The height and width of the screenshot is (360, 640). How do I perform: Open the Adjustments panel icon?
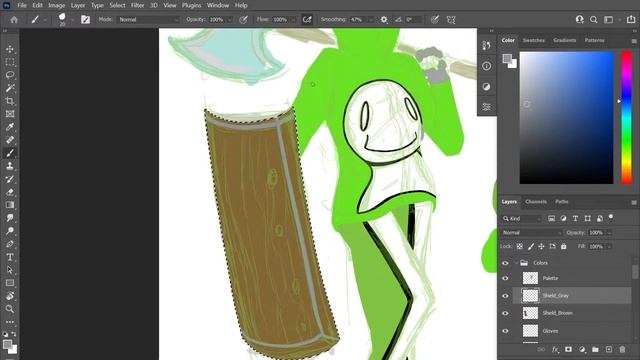point(487,87)
